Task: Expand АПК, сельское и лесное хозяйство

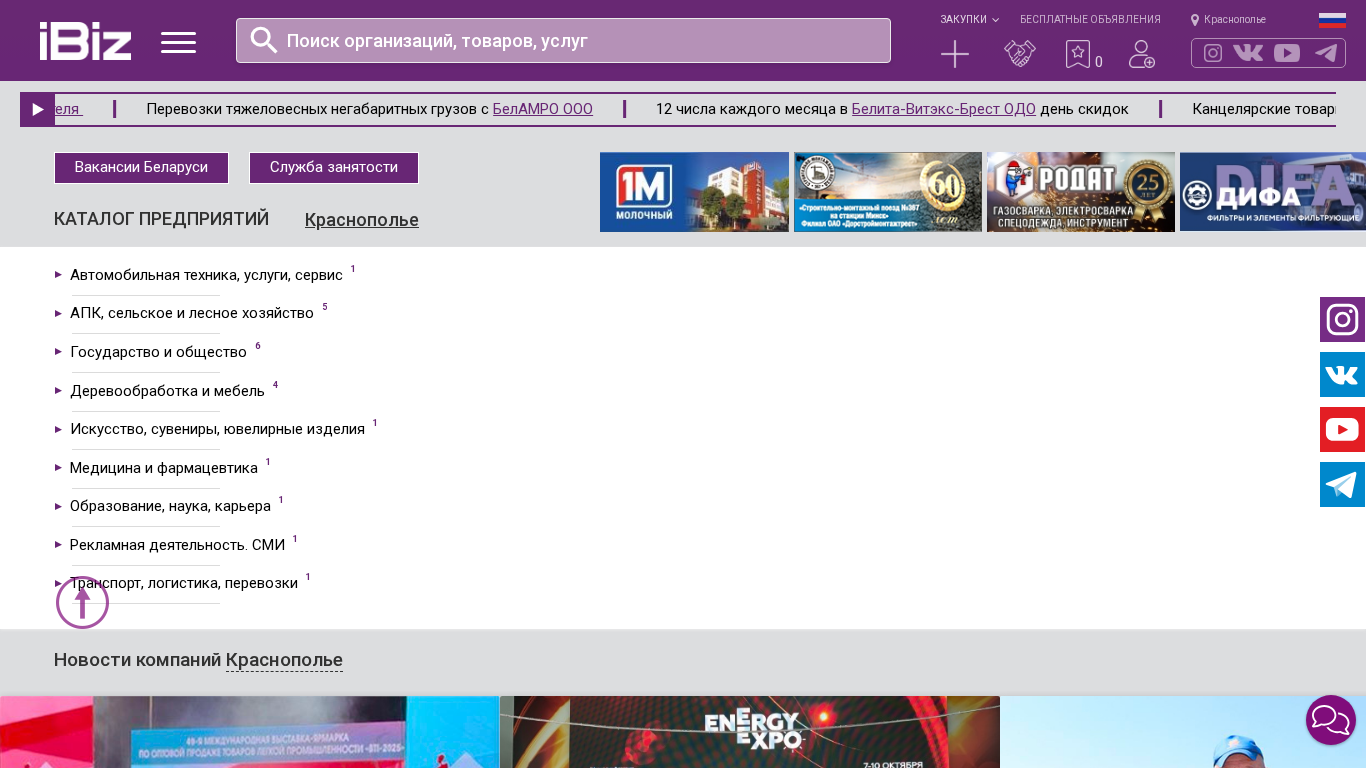Action: coord(192,313)
